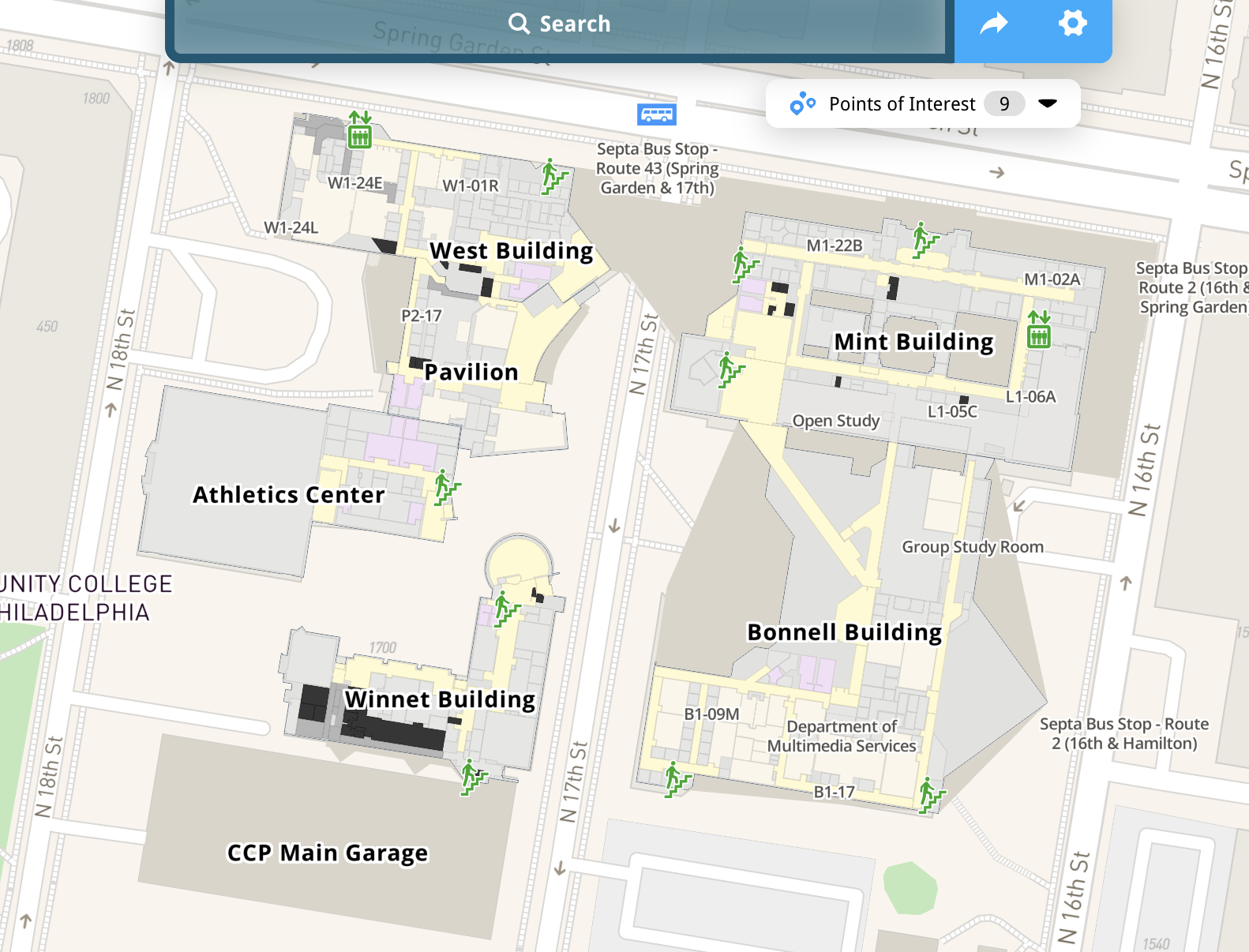This screenshot has width=1249, height=952.
Task: Click the Group Study Room label
Action: [x=973, y=547]
